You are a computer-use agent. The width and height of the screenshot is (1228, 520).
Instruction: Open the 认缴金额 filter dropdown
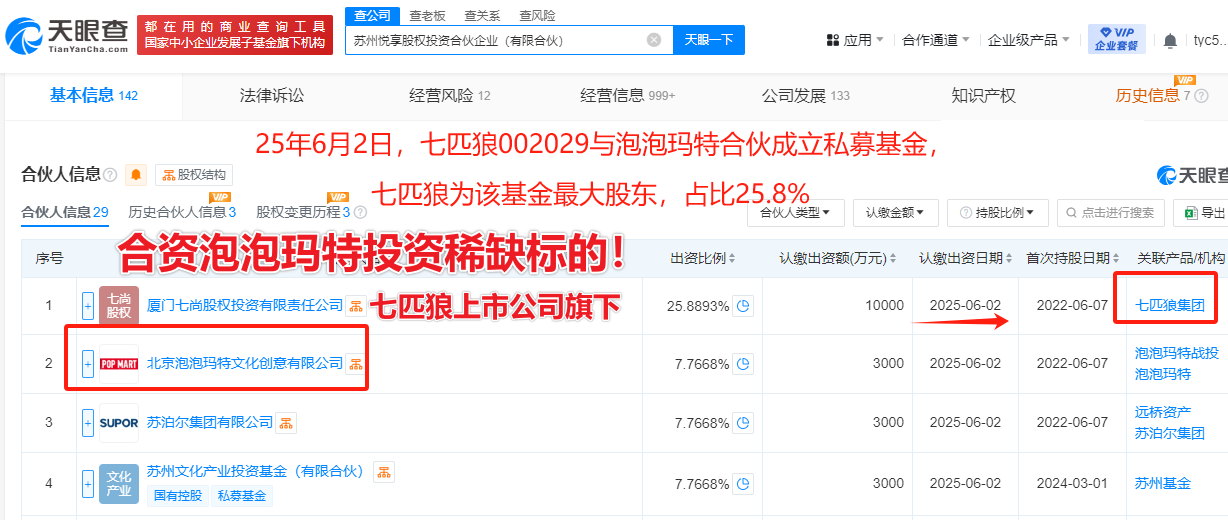(x=895, y=213)
